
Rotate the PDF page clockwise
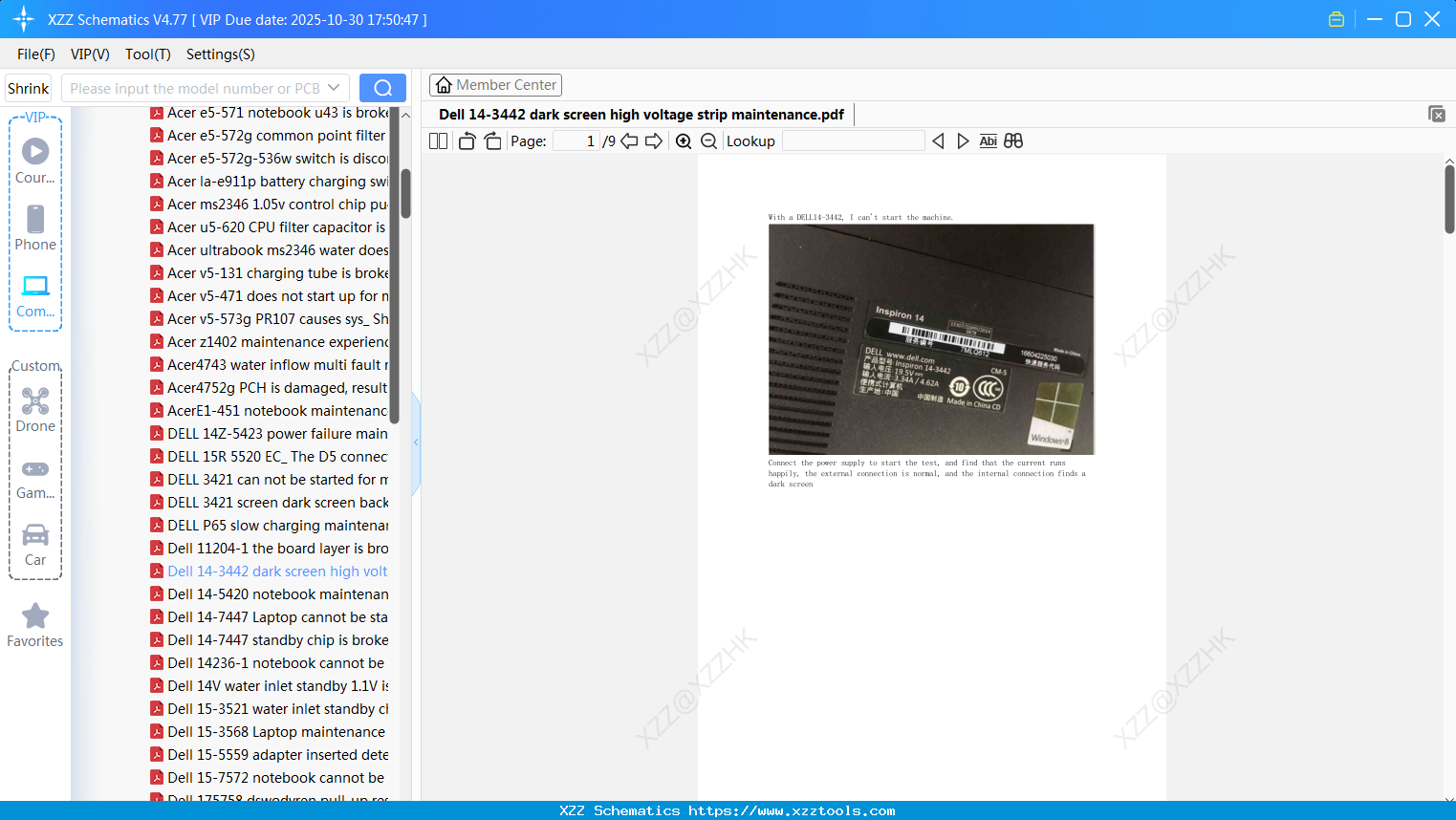pyautogui.click(x=492, y=140)
